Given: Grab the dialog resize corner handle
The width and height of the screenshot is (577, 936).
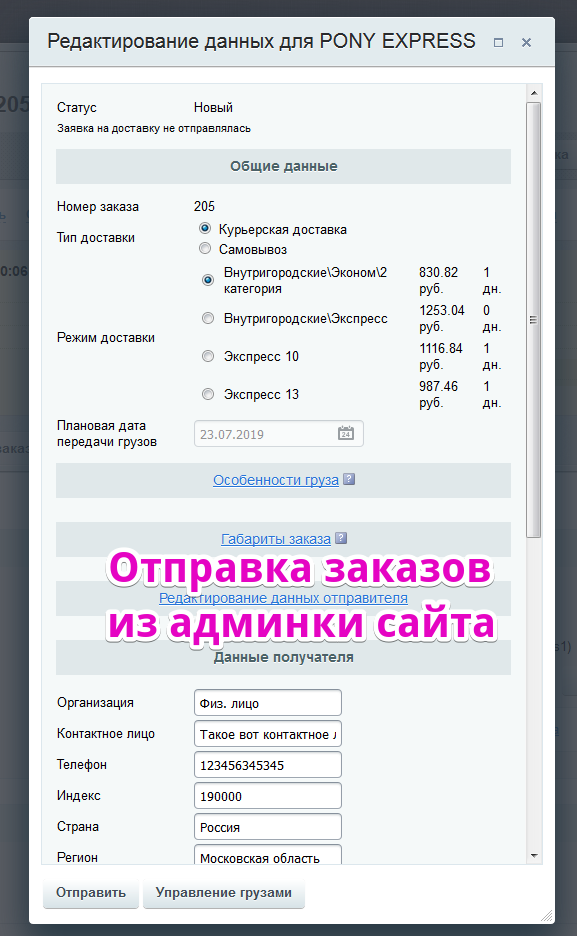Looking at the screenshot, I should tap(547, 916).
